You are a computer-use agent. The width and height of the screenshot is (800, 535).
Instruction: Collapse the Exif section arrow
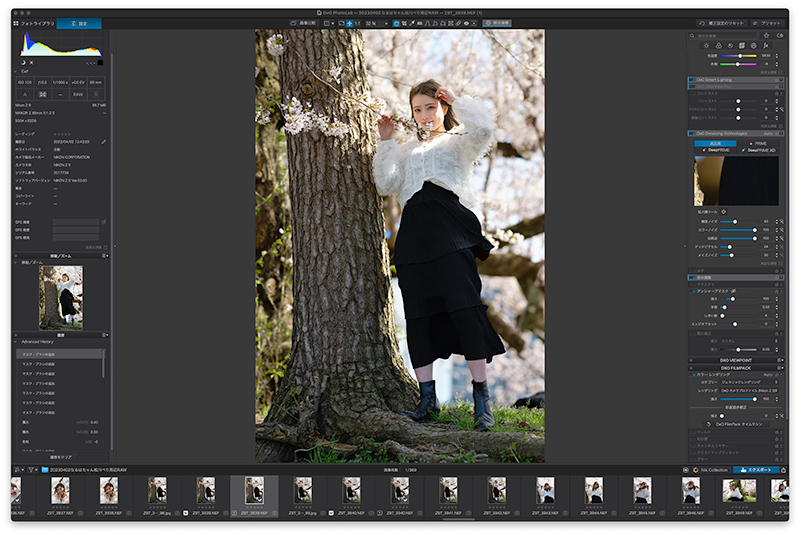click(x=16, y=71)
